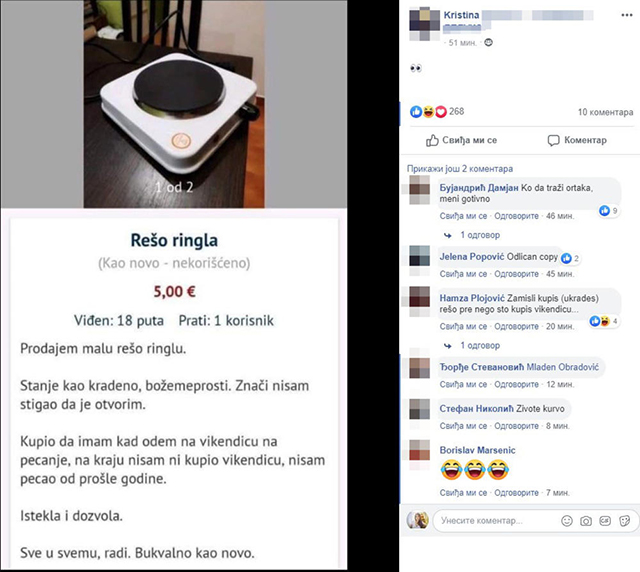This screenshot has width=640, height=572.
Task: Click the Rešo ringla product photo
Action: [174, 104]
